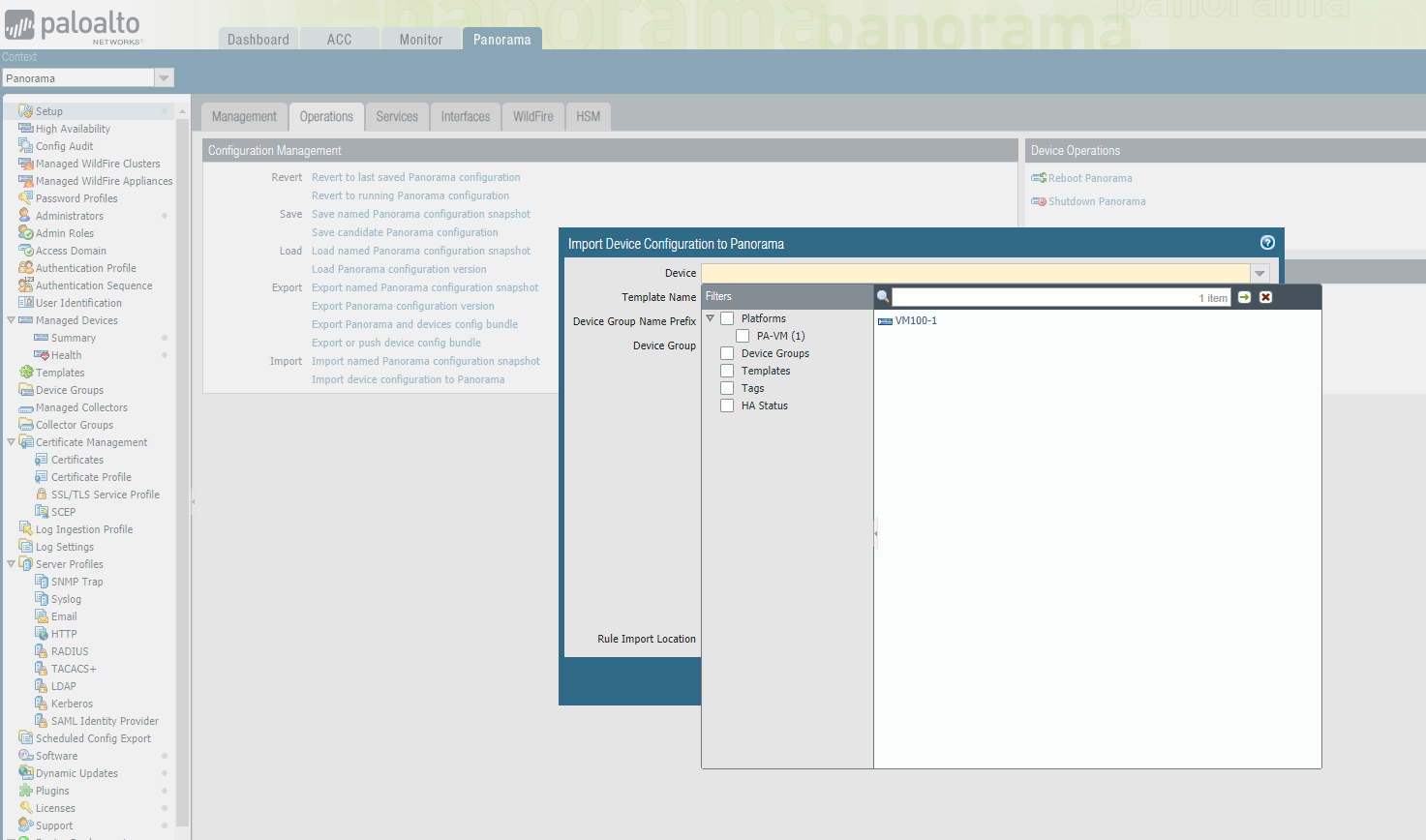This screenshot has height=840, width=1426.
Task: Click the Password Profiles icon
Action: (x=26, y=198)
